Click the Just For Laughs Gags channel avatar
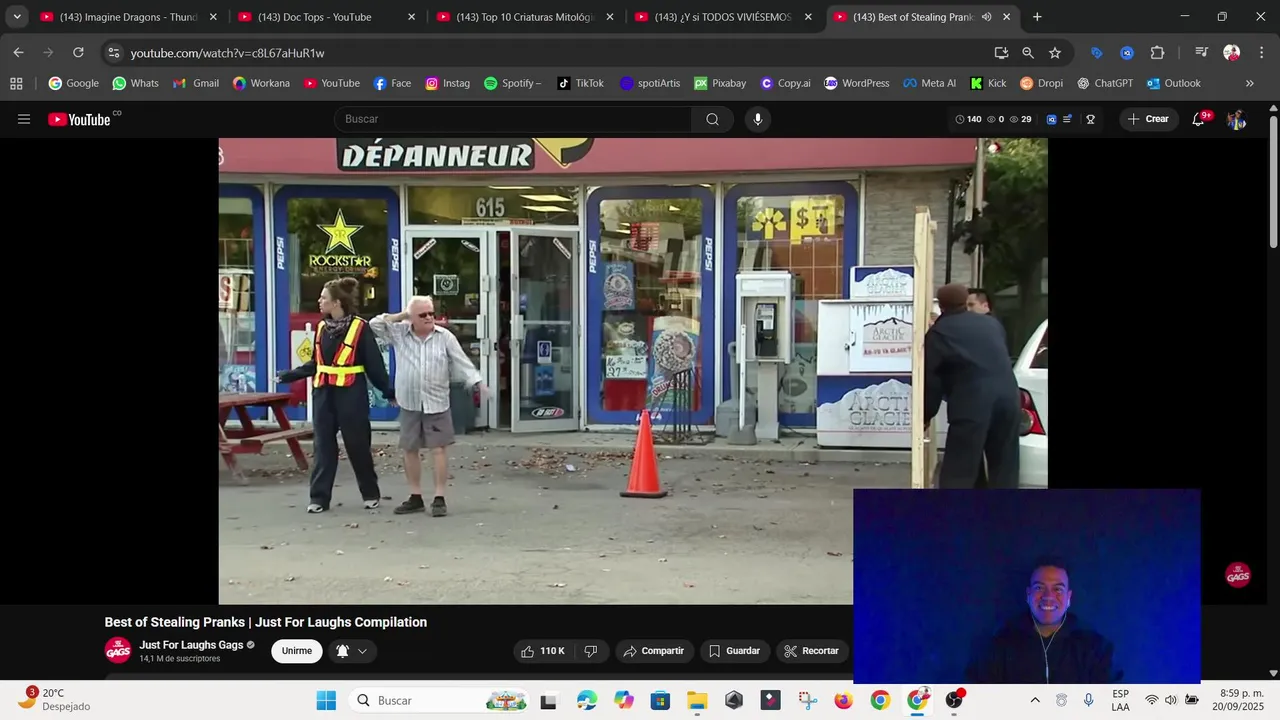 [118, 650]
